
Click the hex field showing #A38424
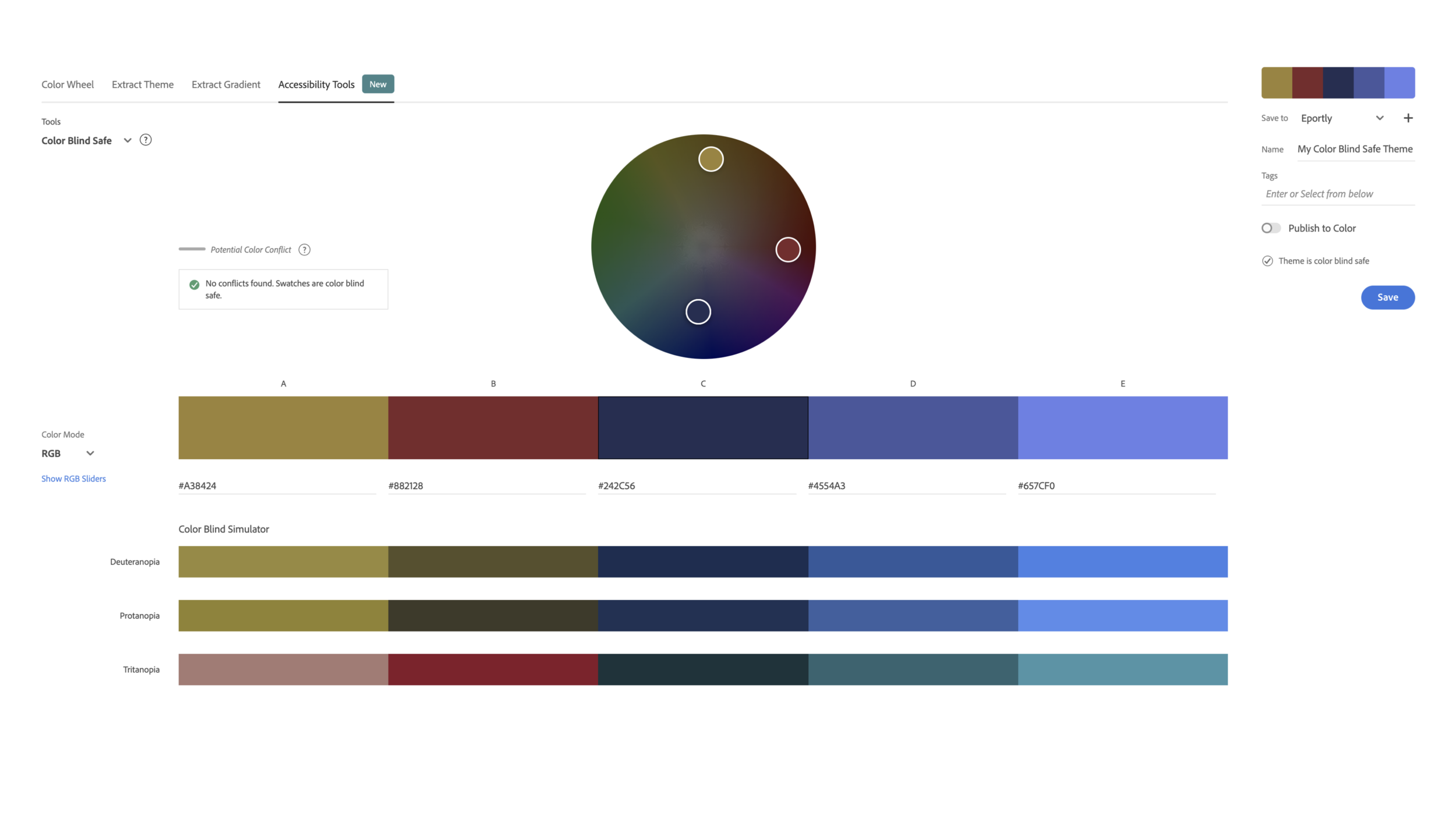(x=277, y=485)
